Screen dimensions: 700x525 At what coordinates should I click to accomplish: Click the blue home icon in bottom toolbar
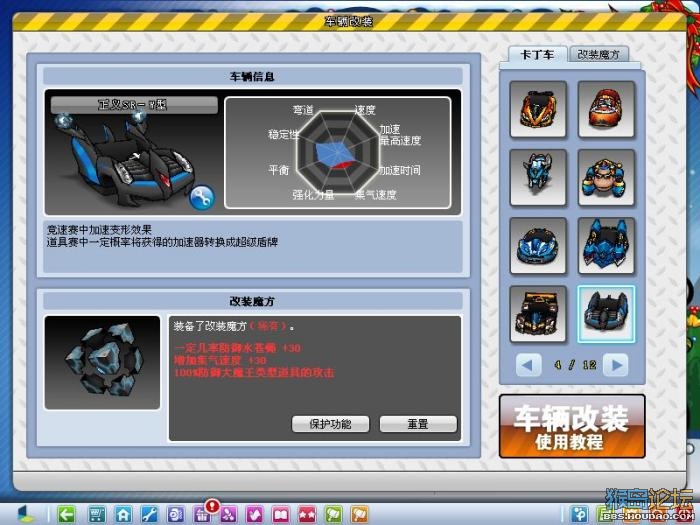click(123, 514)
